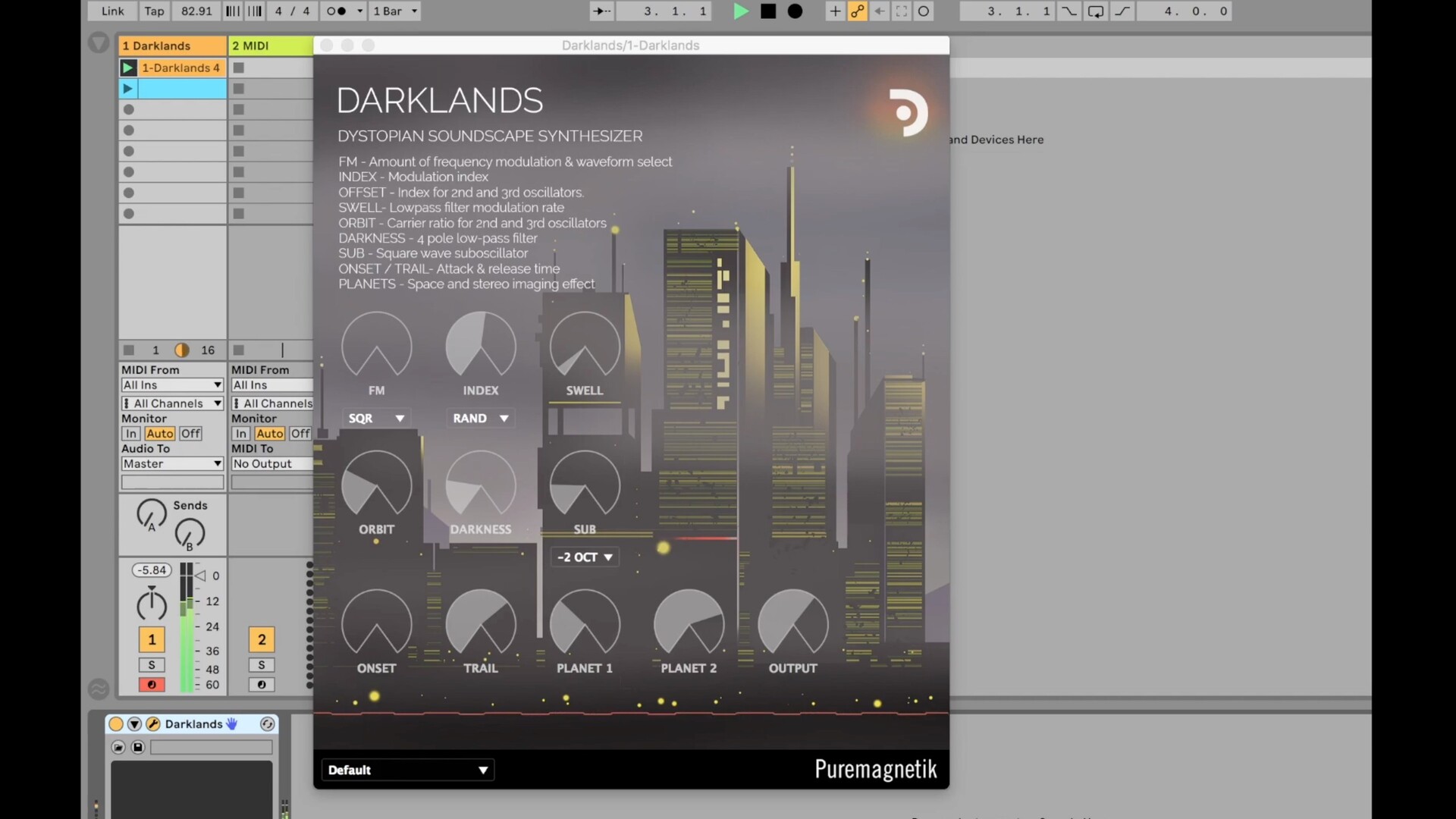Click the device unfold triangle button

click(x=134, y=724)
